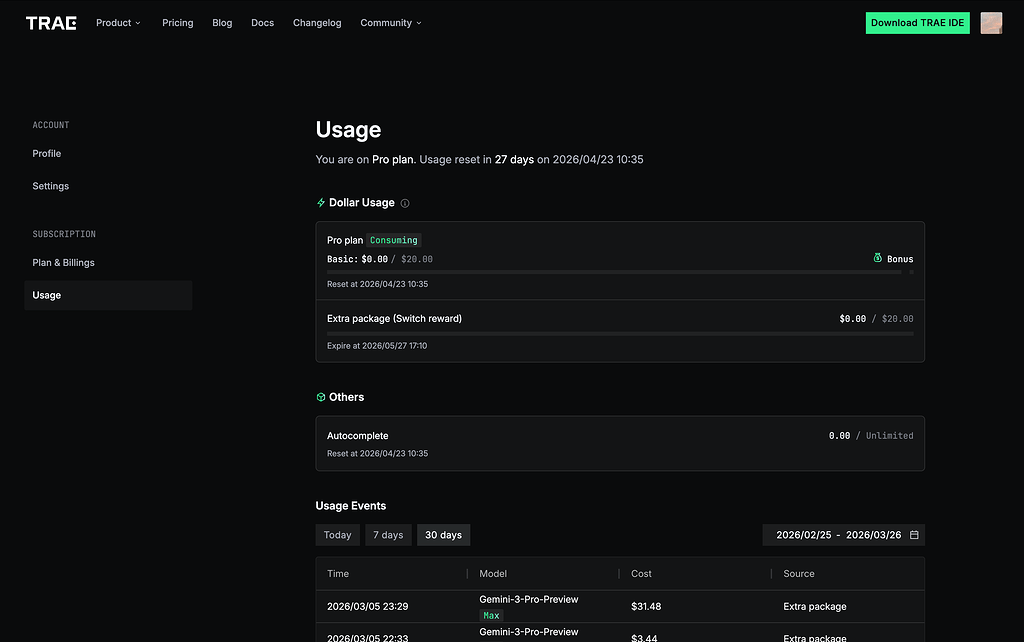The image size is (1024, 642).
Task: Open calendar icon in date range
Action: [x=914, y=535]
